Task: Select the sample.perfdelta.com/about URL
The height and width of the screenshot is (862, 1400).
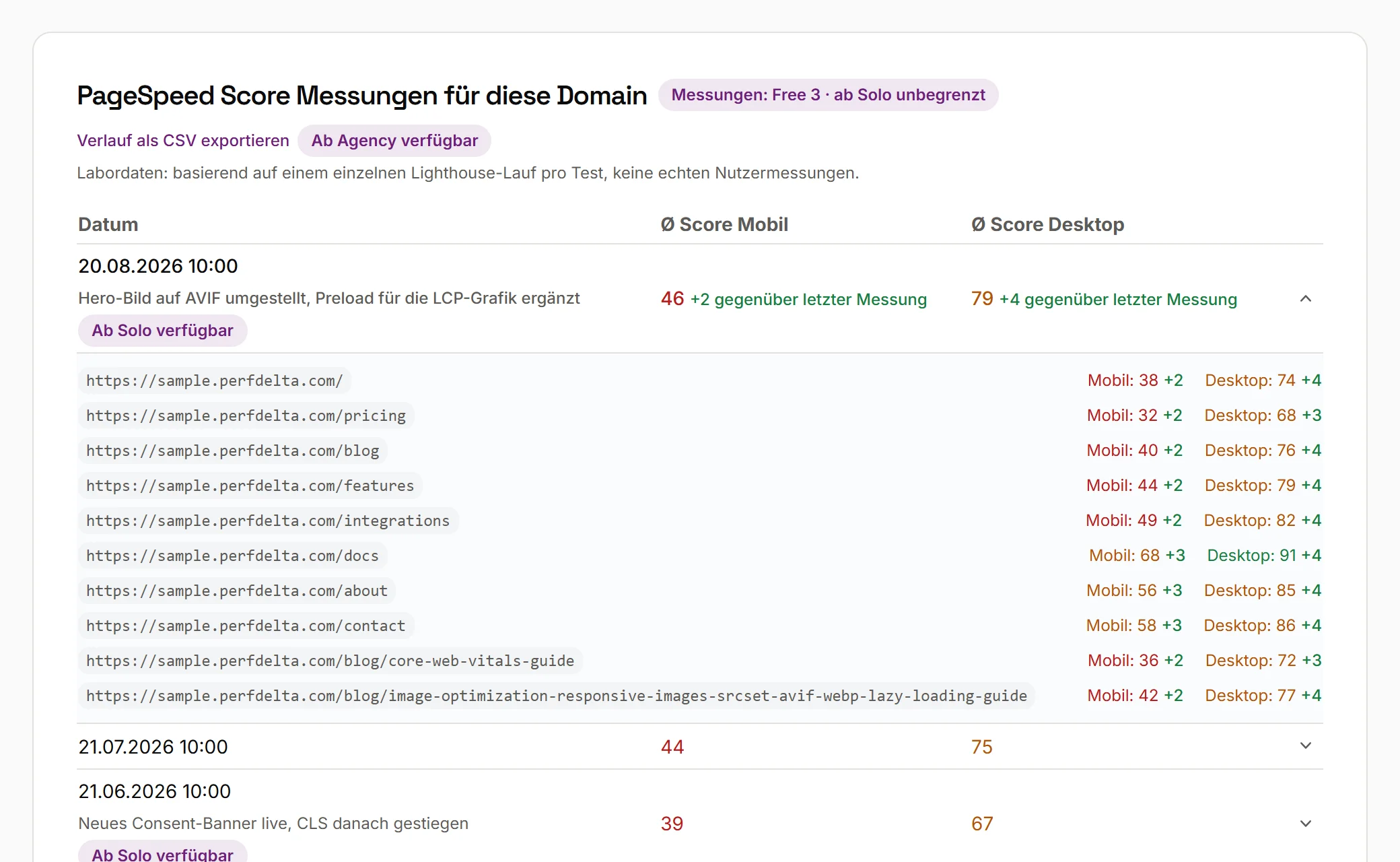Action: coord(237,591)
